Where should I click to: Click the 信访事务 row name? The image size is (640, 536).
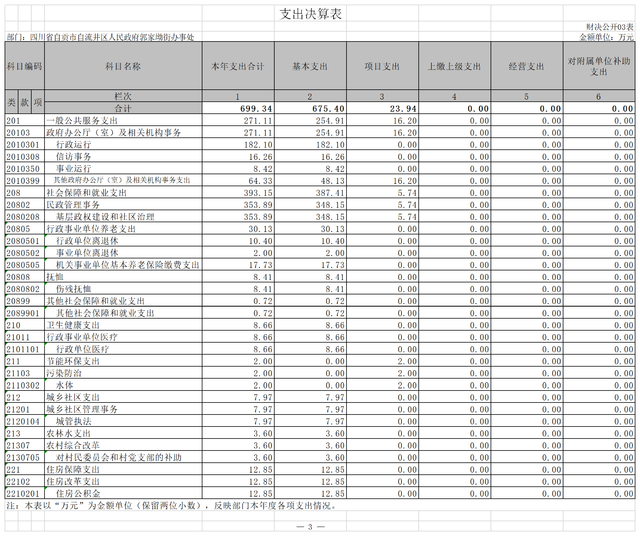point(73,157)
